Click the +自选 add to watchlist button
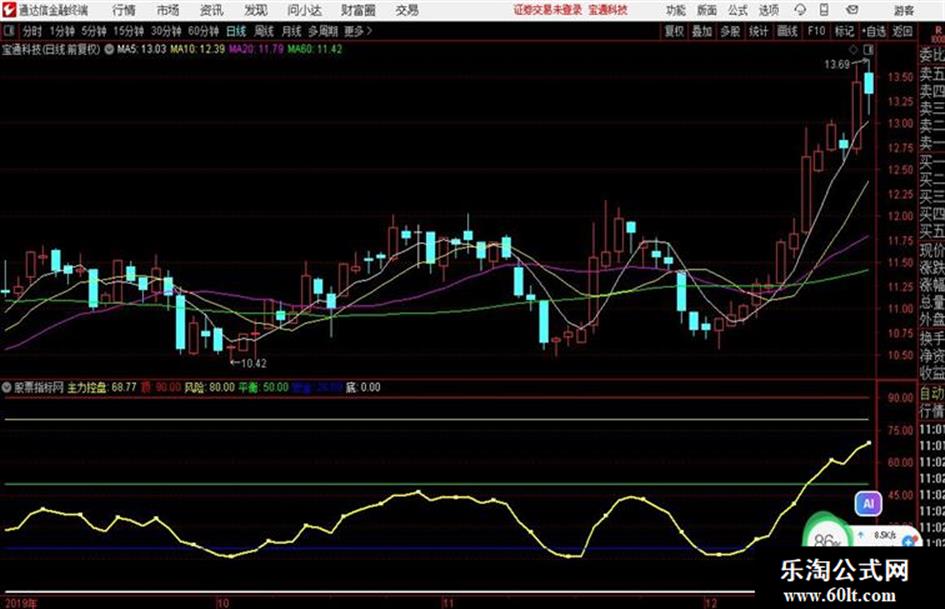945x609 pixels. click(873, 31)
